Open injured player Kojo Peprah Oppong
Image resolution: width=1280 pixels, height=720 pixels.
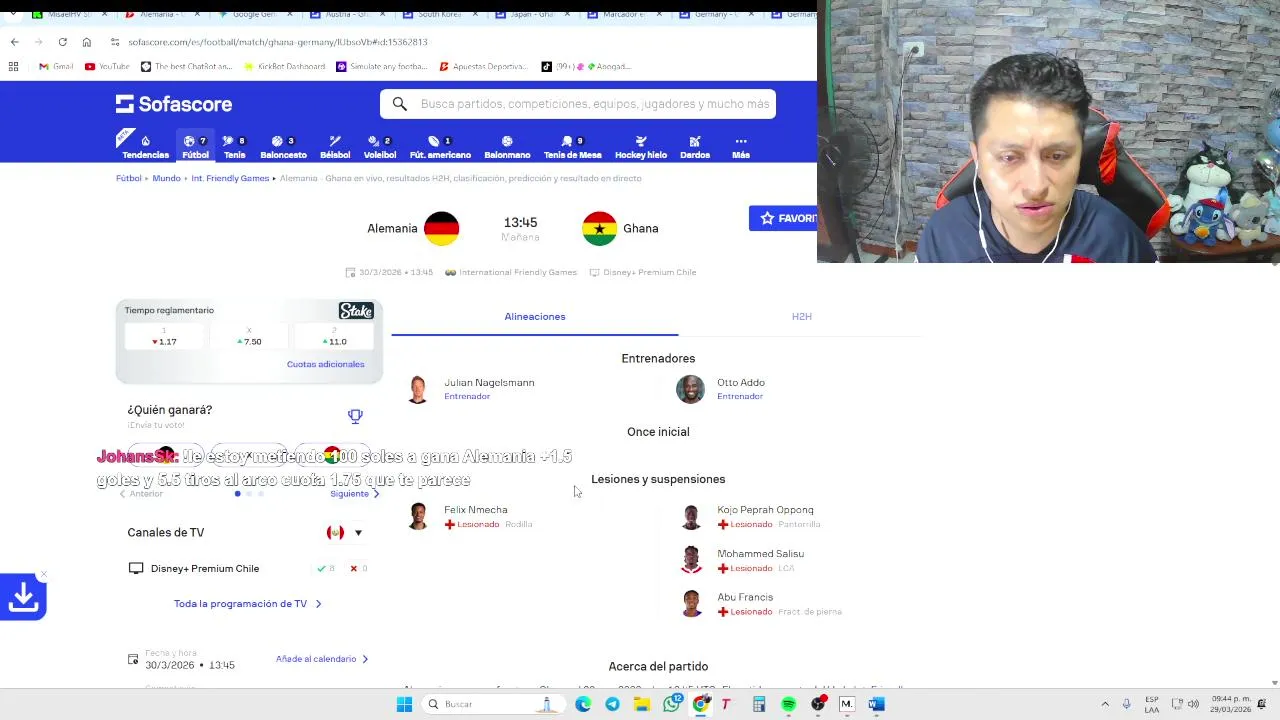[x=750, y=516]
